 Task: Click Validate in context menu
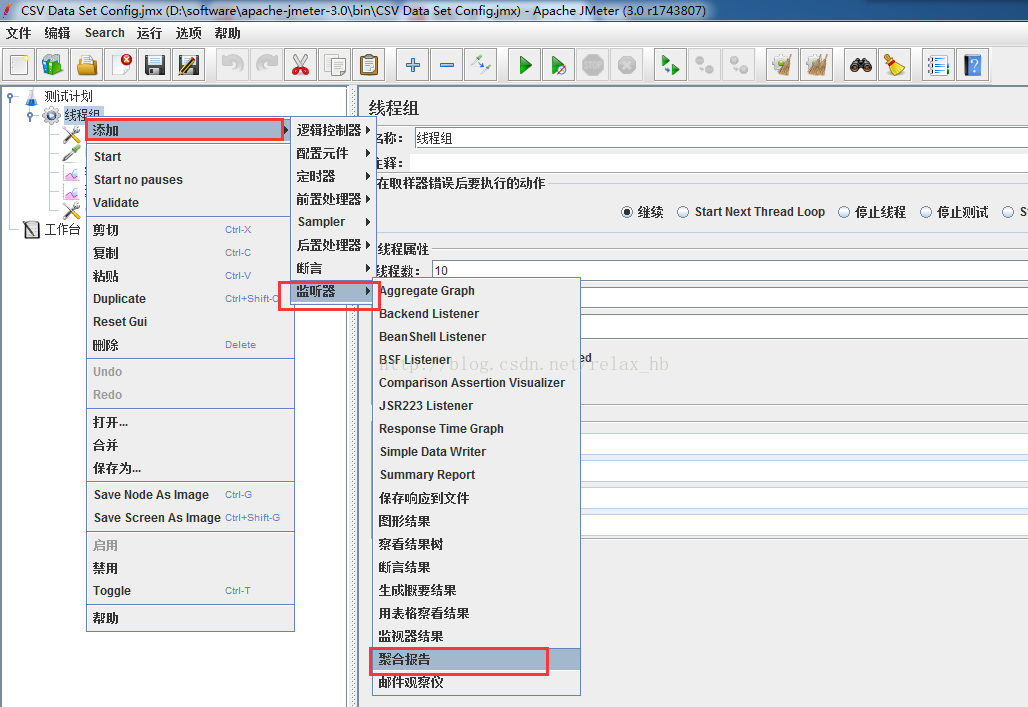coord(190,202)
